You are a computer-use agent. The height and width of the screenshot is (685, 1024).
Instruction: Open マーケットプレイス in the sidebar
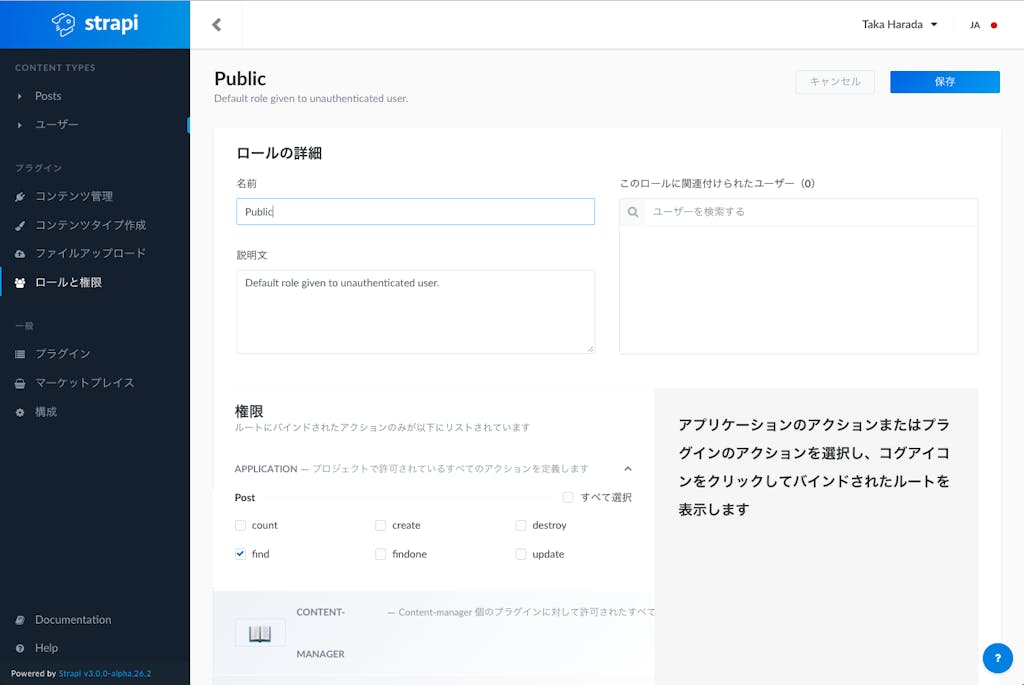click(x=85, y=383)
